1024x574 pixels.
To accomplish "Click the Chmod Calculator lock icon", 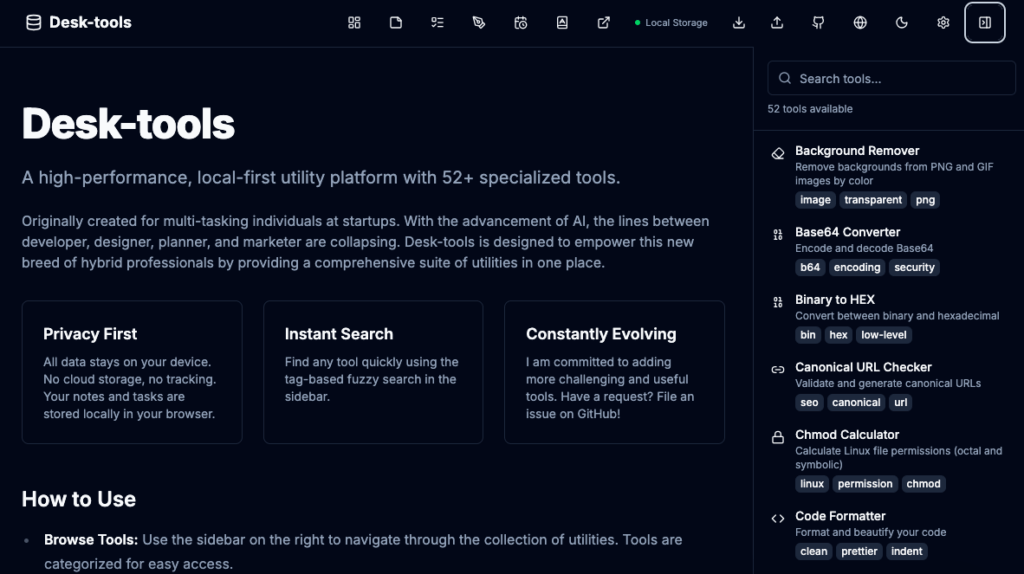I will pos(778,438).
